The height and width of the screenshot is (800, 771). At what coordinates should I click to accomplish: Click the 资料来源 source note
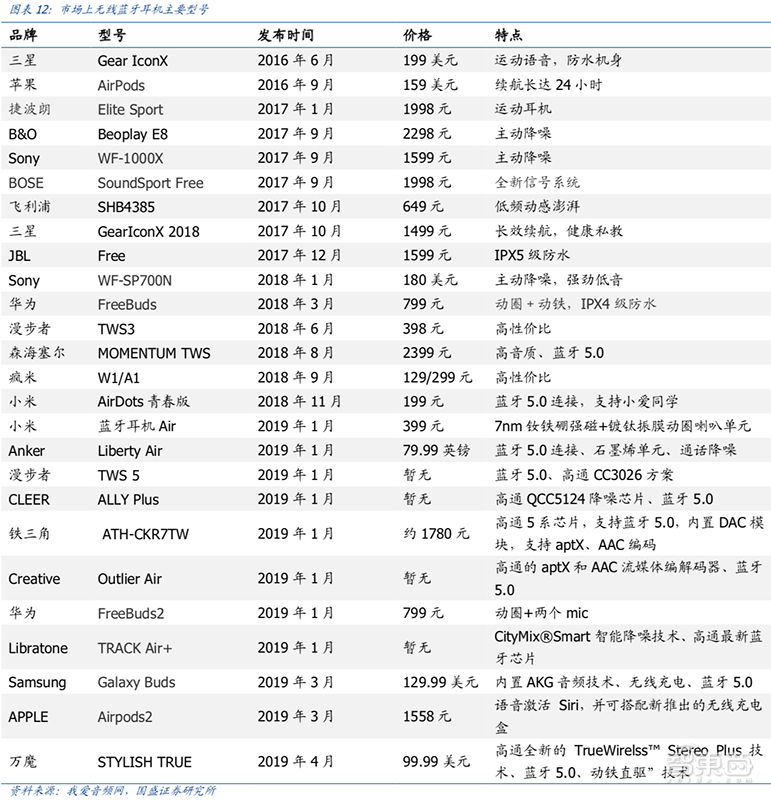pos(112,791)
